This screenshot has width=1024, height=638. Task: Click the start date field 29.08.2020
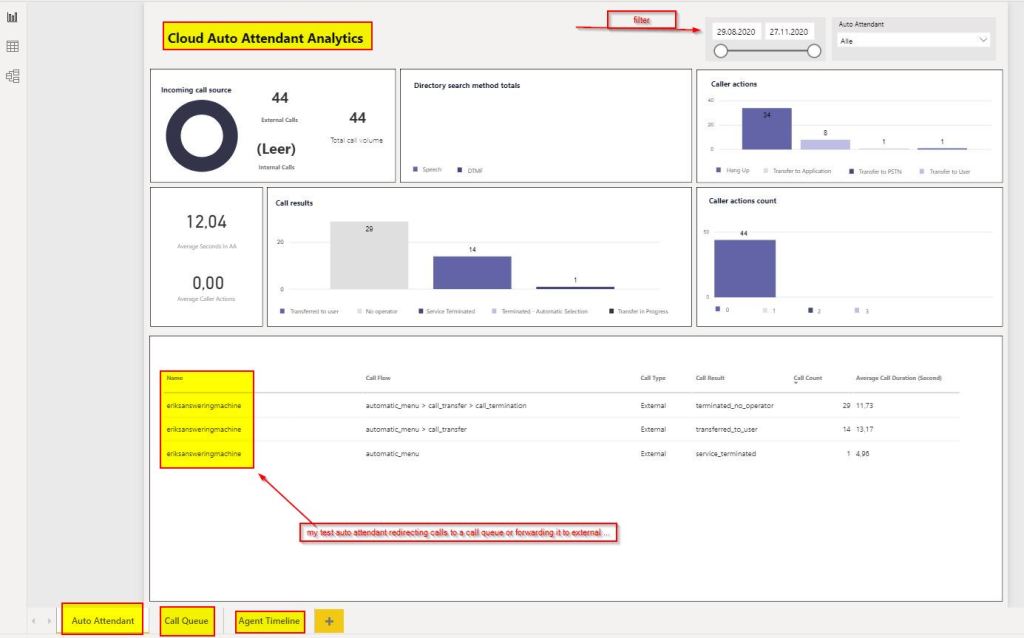point(735,31)
